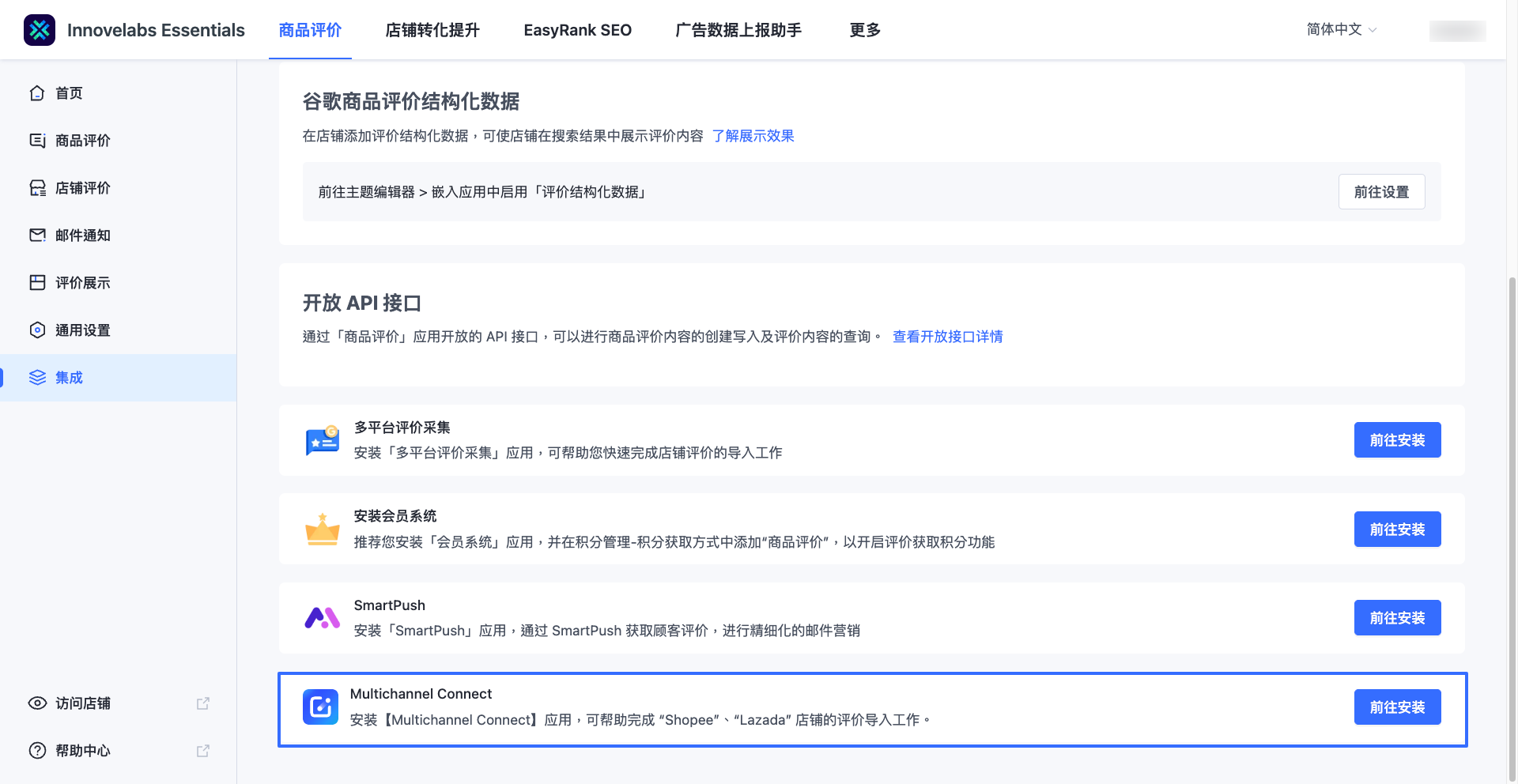Click the Innovelabs Essentials title text
This screenshot has width=1518, height=784.
click(x=156, y=30)
